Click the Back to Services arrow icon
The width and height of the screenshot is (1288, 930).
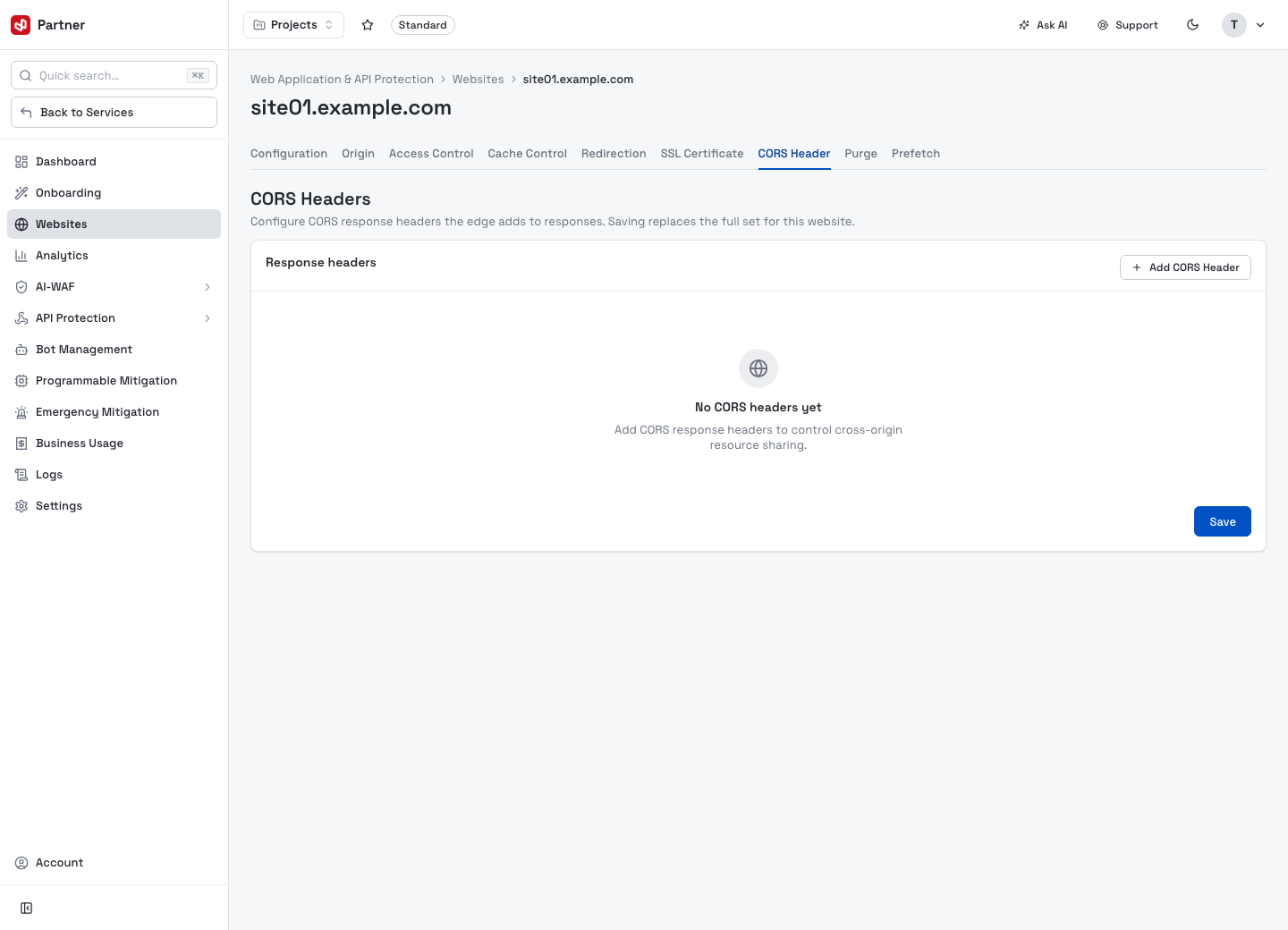coord(26,113)
